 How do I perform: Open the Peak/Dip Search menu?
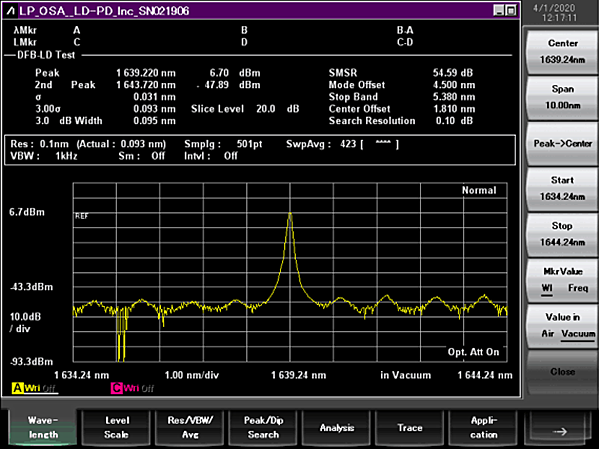(263, 427)
